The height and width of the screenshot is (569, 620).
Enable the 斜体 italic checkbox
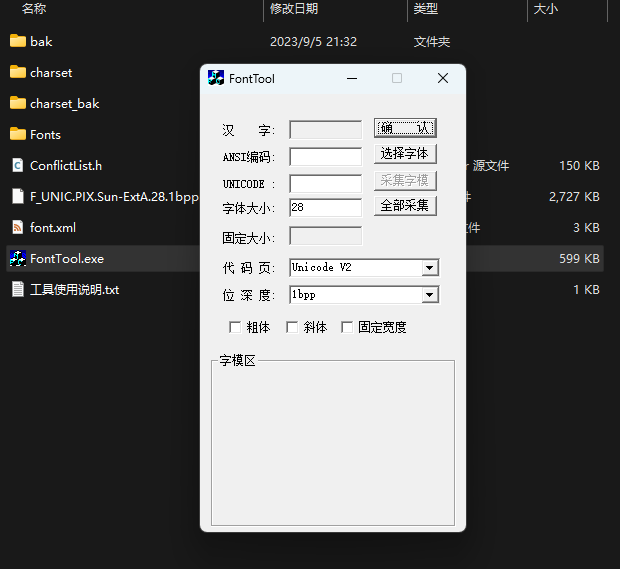pos(292,327)
